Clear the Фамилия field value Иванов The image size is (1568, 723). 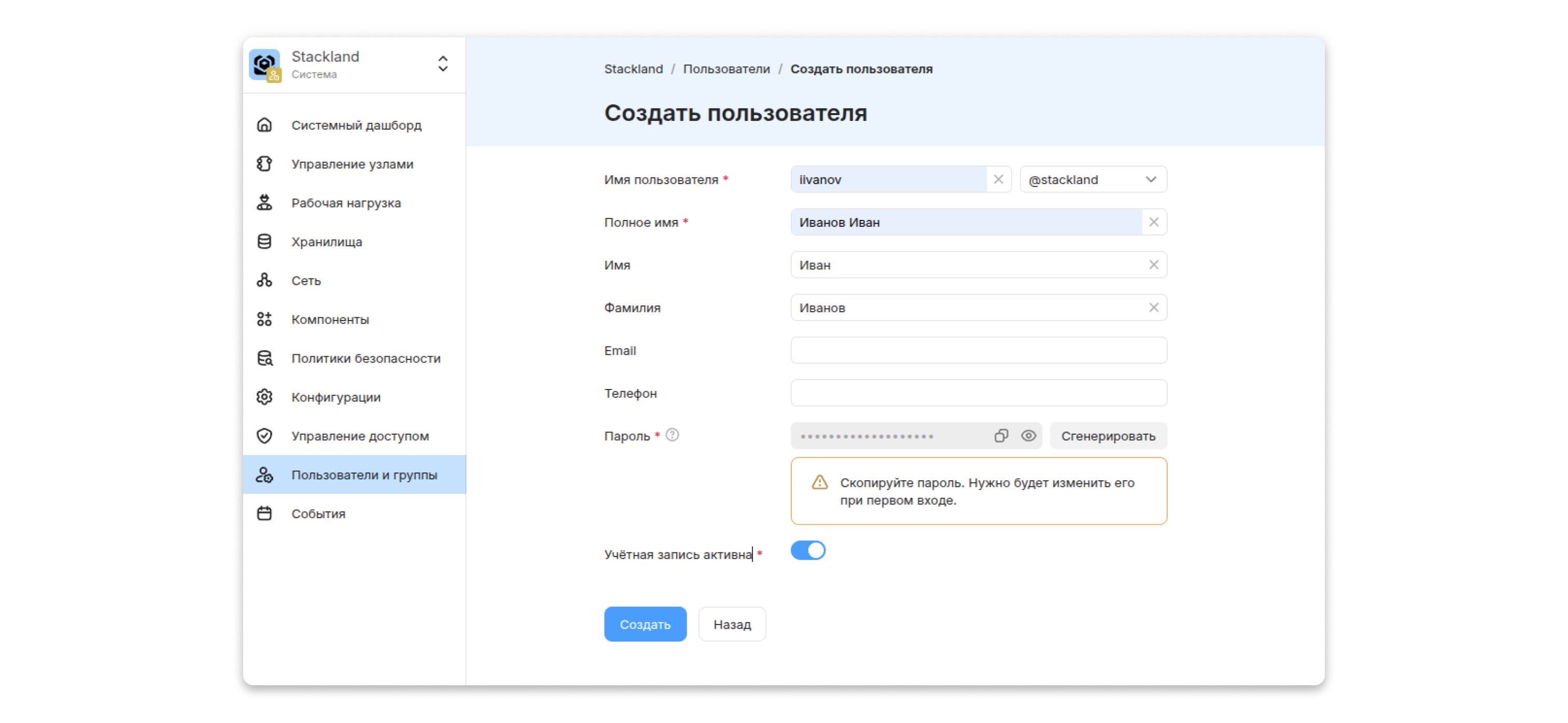click(1154, 308)
